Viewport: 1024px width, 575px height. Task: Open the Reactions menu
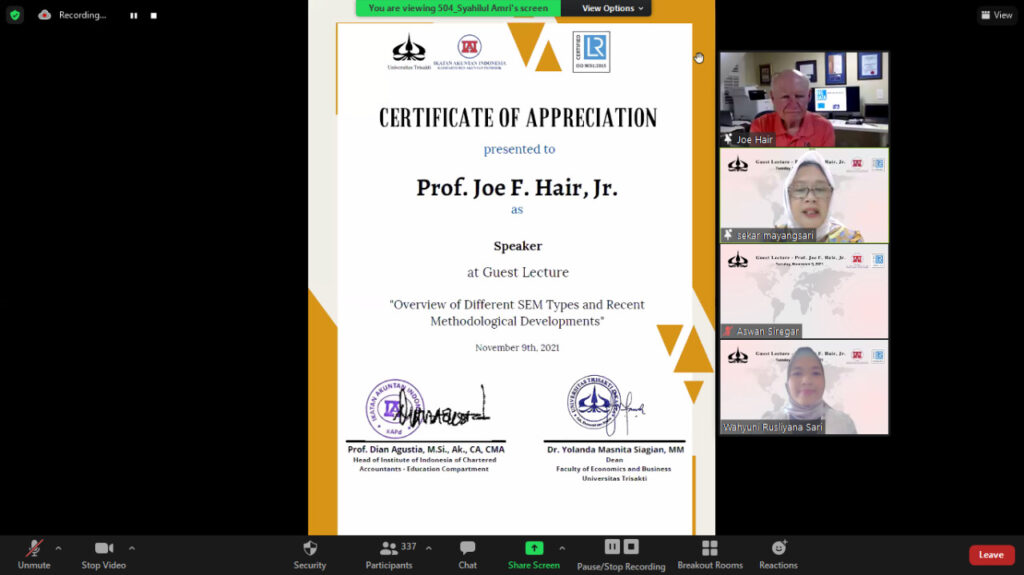coord(778,554)
